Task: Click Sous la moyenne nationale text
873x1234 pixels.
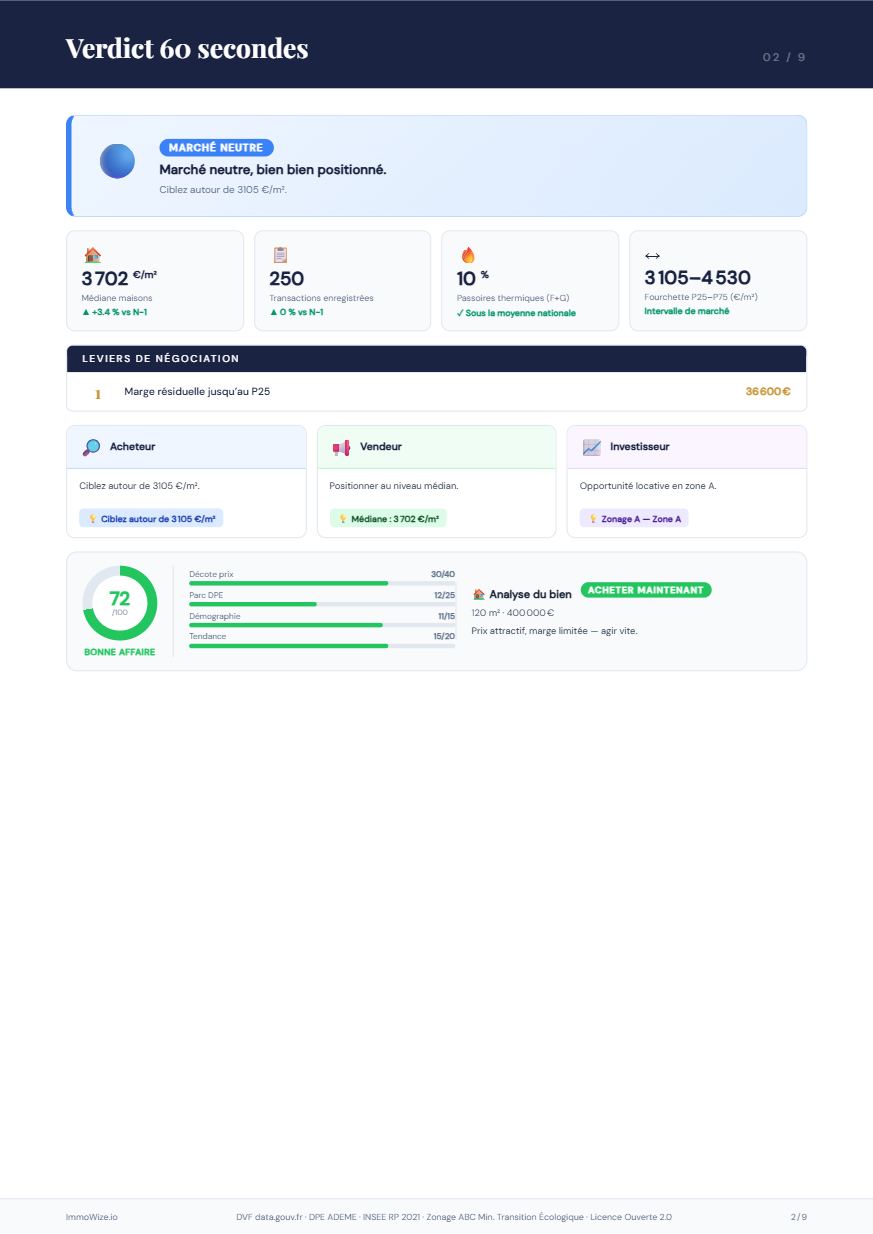Action: 516,313
